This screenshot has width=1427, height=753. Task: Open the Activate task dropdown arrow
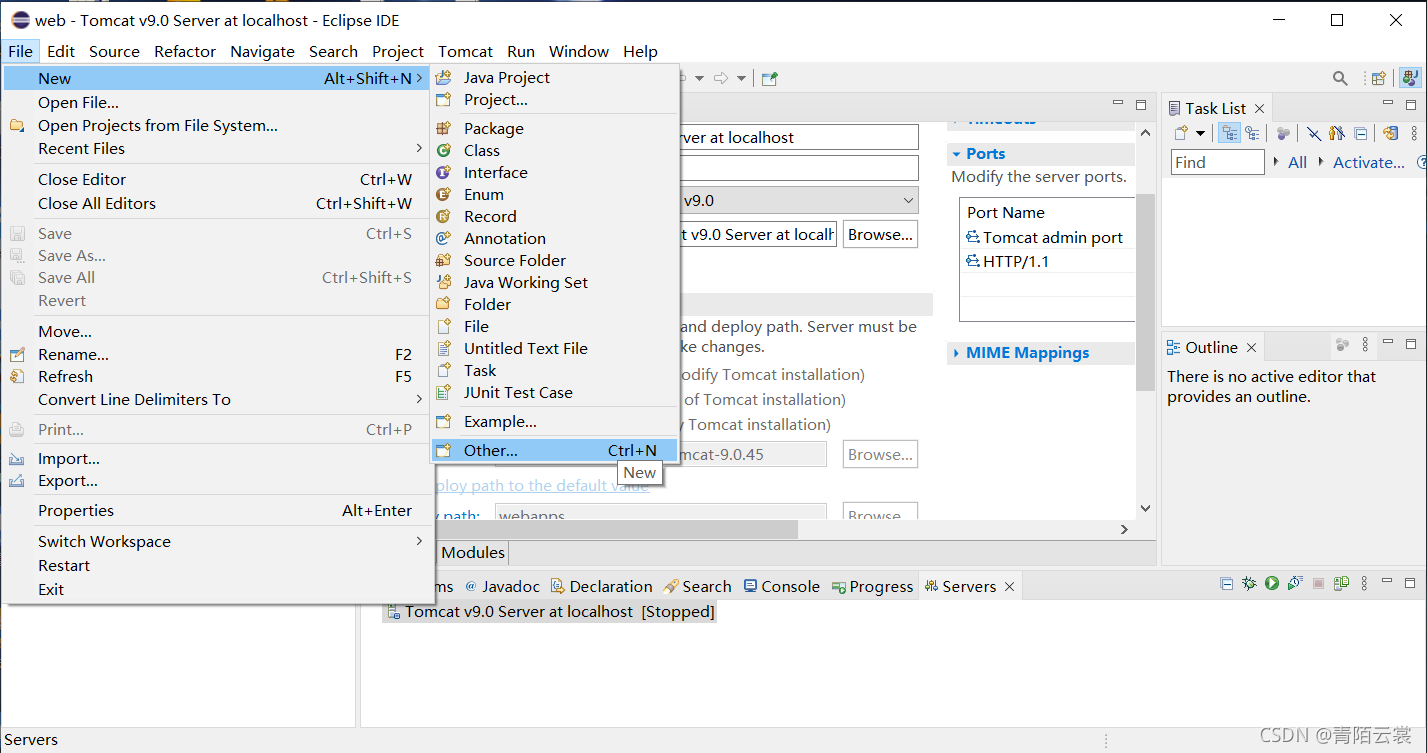[x=1322, y=162]
